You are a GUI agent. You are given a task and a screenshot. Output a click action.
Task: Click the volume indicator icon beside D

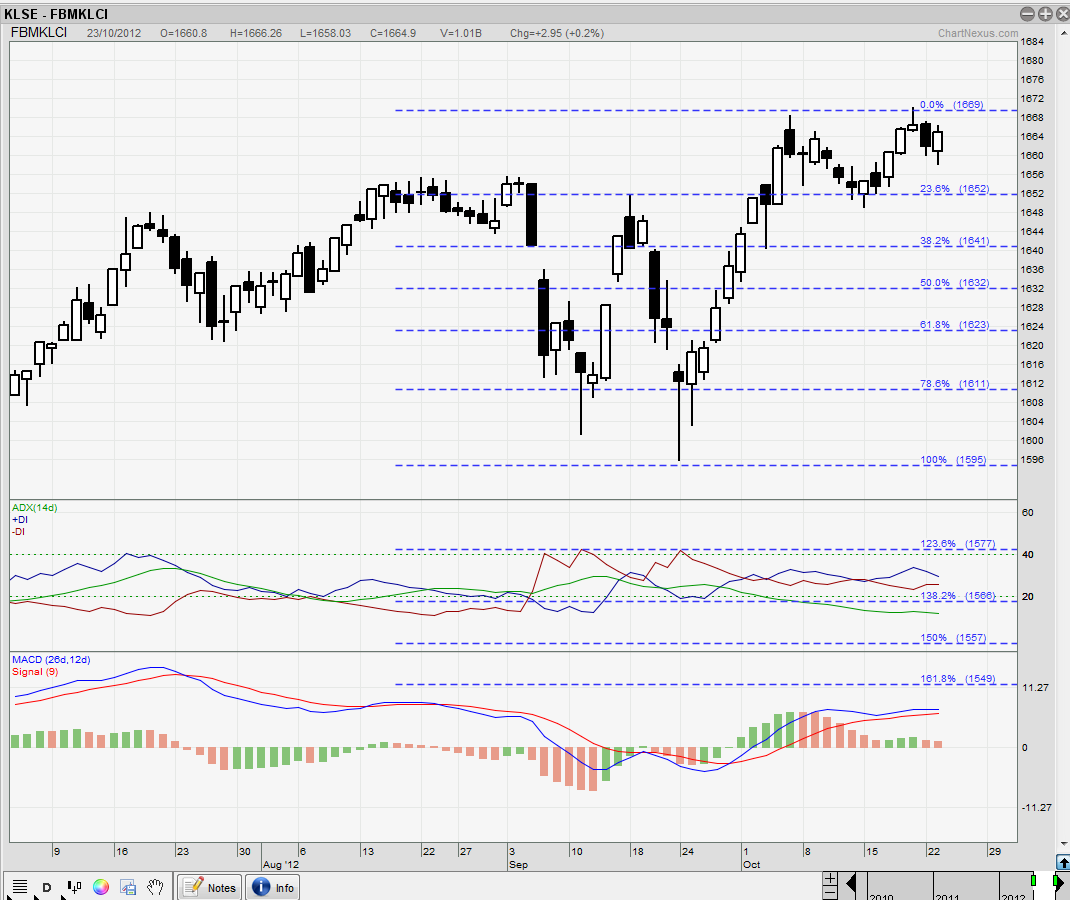point(73,887)
